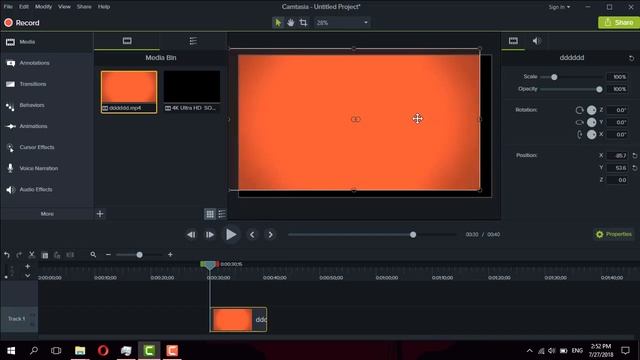Click the Rotation X dial
This screenshot has width=640, height=360.
click(591, 135)
